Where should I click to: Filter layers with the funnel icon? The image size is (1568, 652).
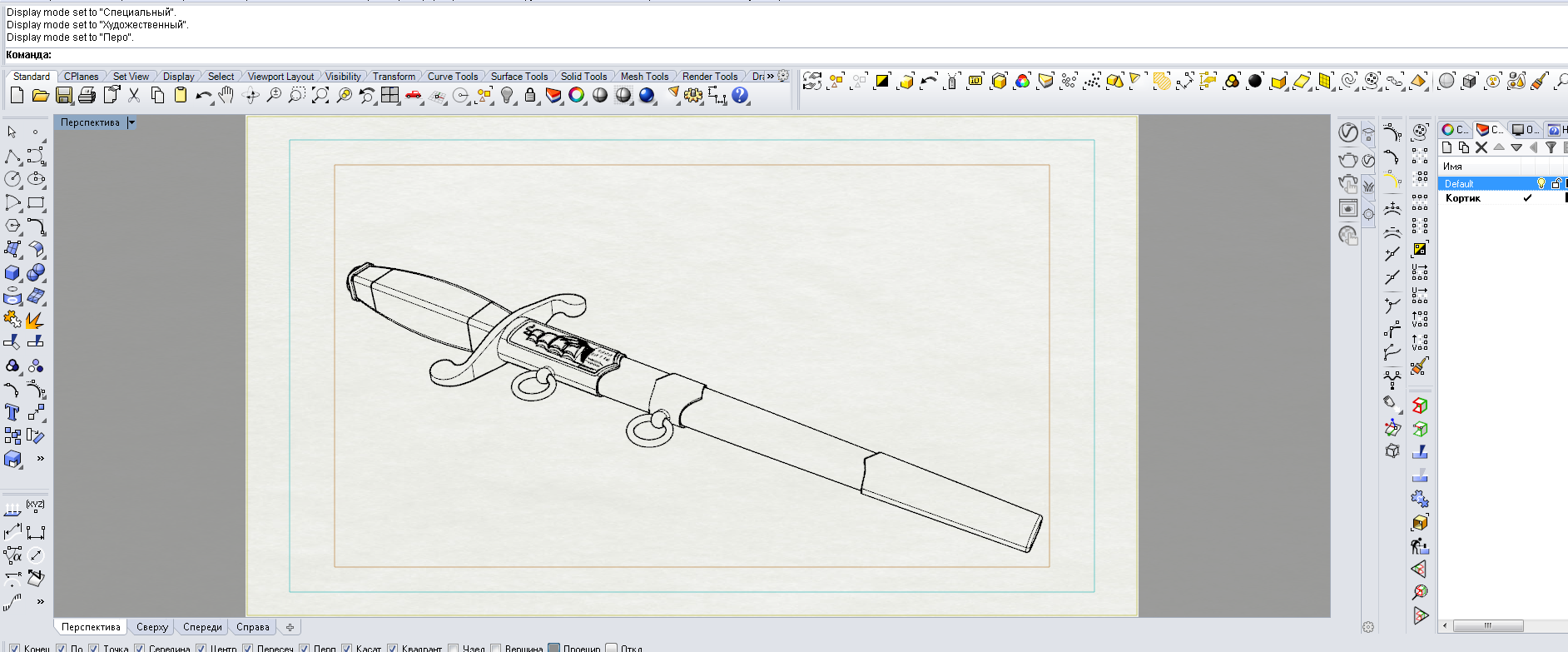tap(1551, 147)
